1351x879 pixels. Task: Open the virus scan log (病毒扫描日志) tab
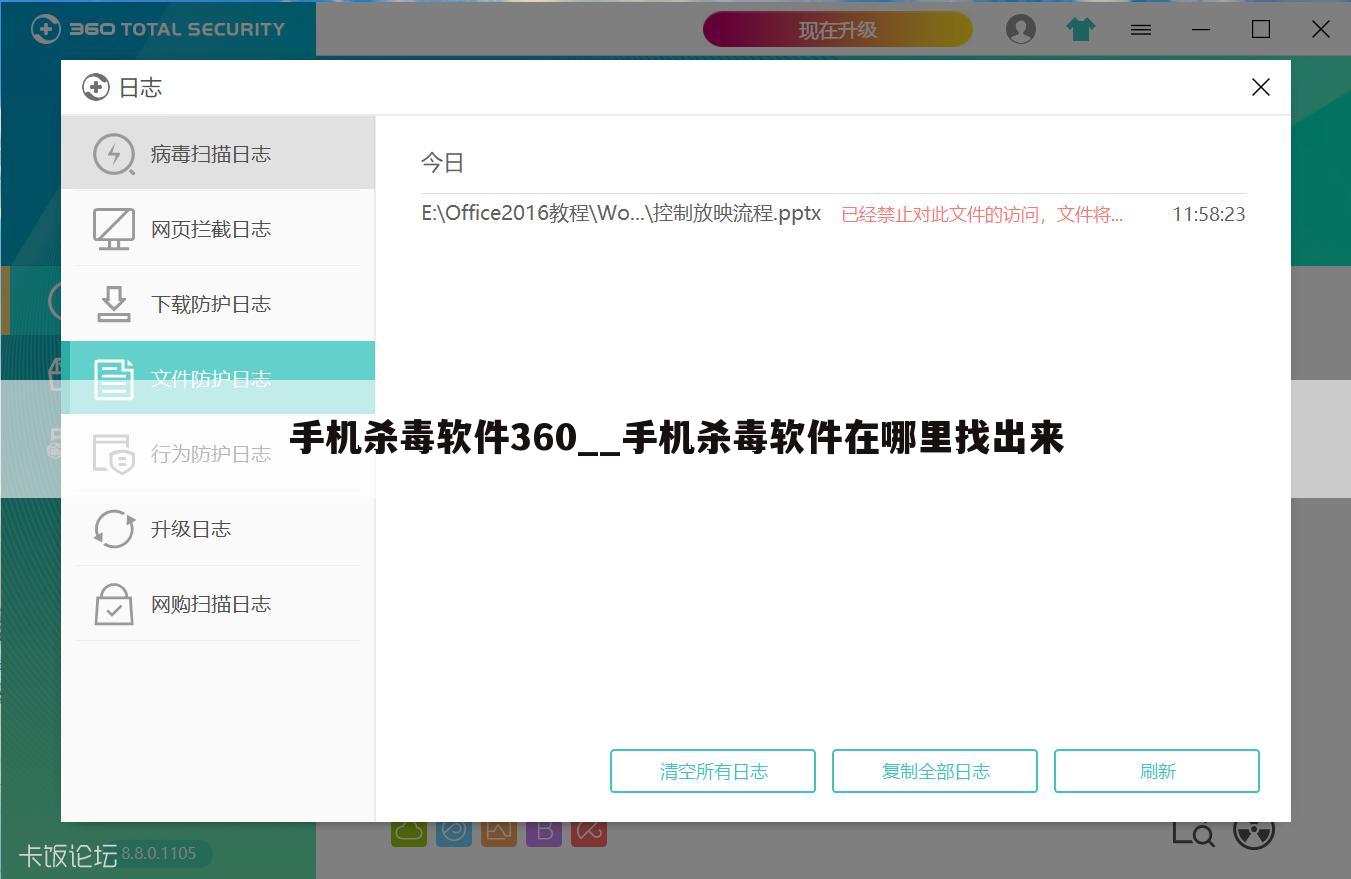(218, 153)
